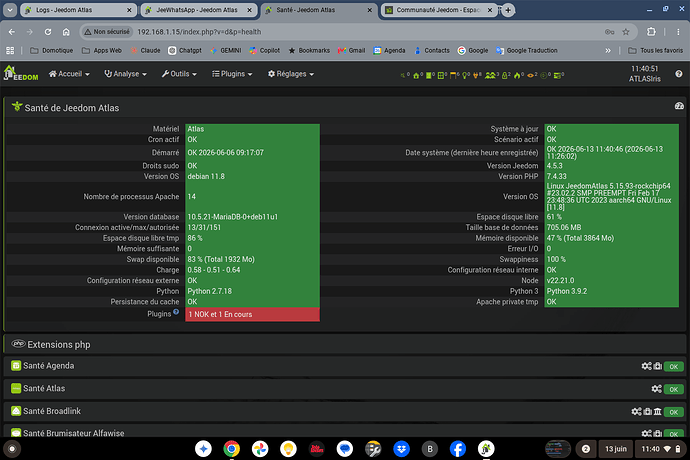Screen dimensions: 690x460
Task: Open the Plugins menu
Action: tap(232, 74)
